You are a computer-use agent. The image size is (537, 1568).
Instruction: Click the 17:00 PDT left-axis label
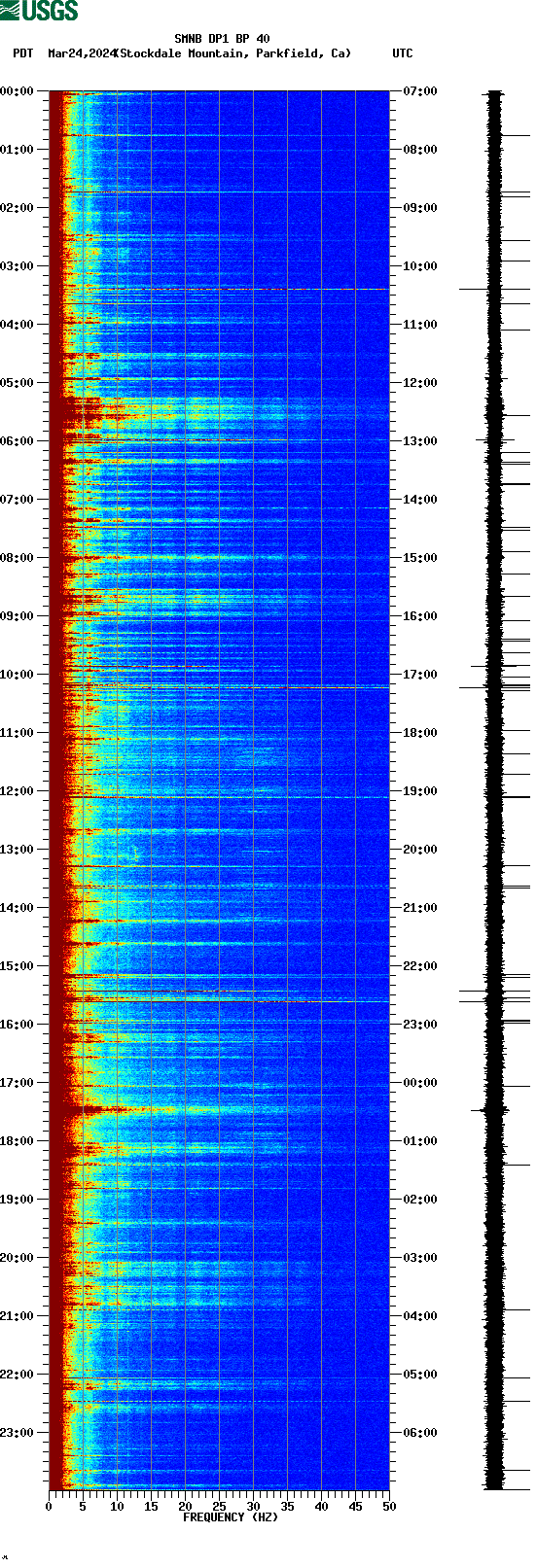[17, 1083]
